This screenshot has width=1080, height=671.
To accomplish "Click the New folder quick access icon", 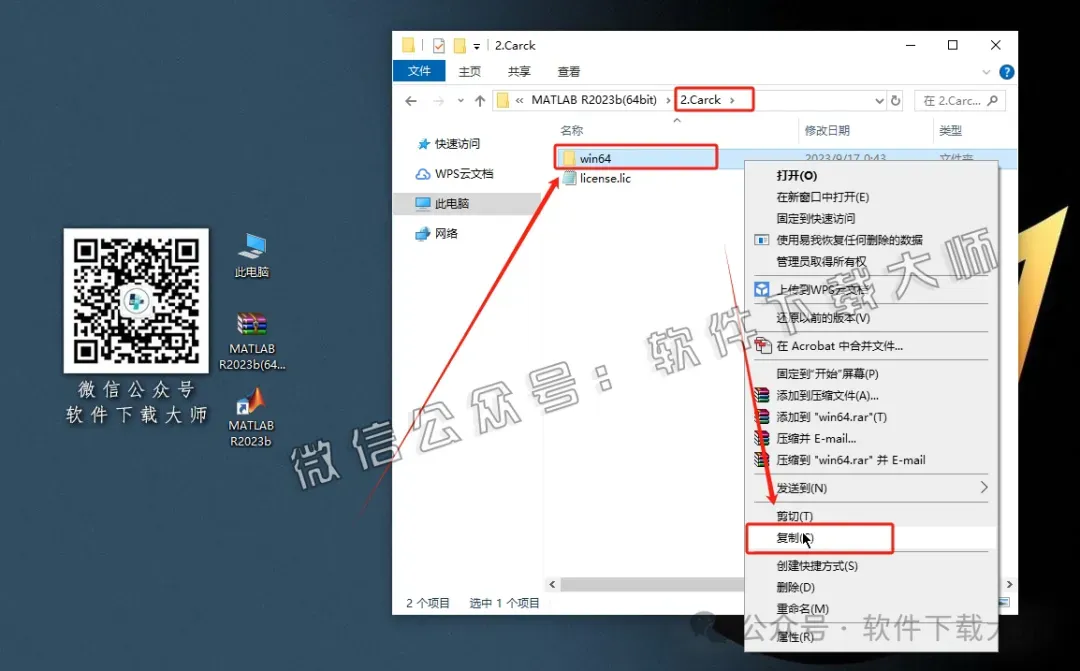I will pyautogui.click(x=459, y=45).
